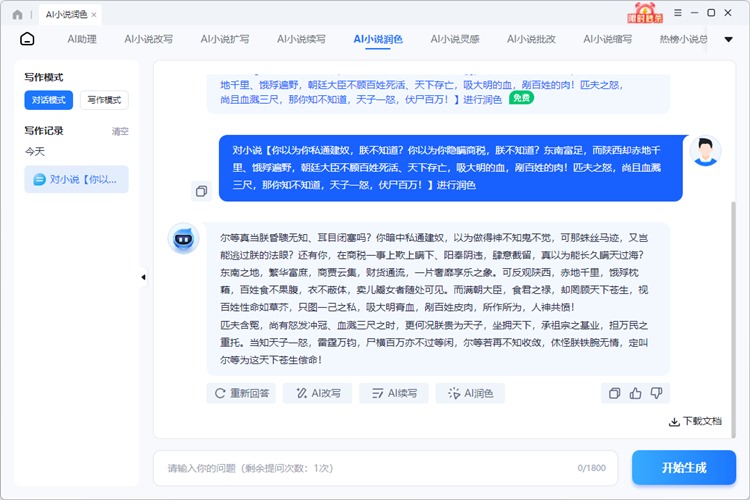Go to the AI小说批改 tab
750x500 pixels.
531,39
